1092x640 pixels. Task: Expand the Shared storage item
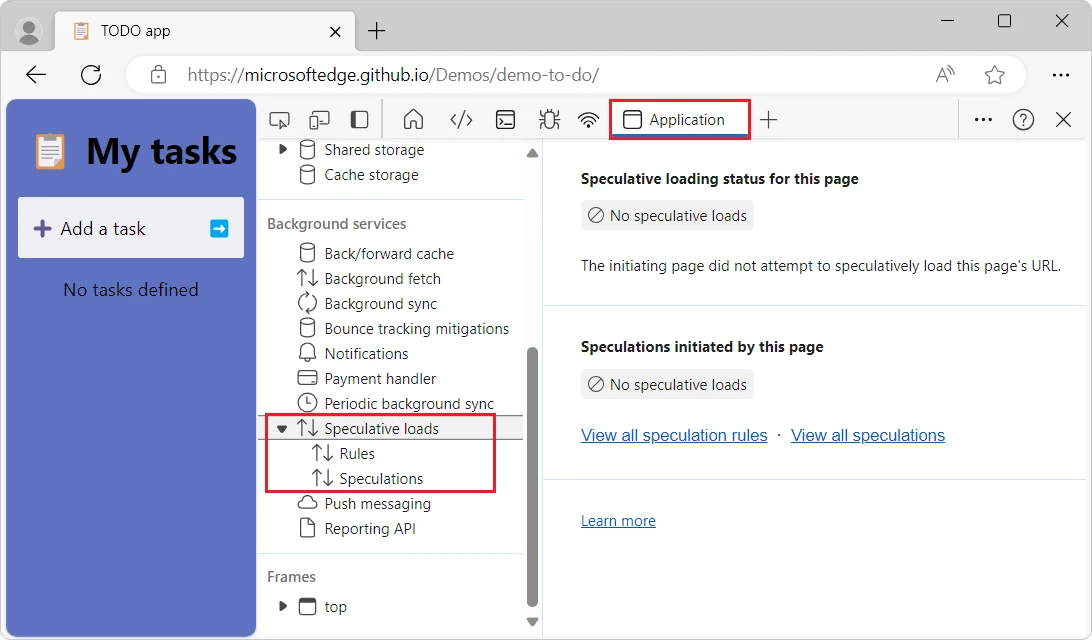283,149
